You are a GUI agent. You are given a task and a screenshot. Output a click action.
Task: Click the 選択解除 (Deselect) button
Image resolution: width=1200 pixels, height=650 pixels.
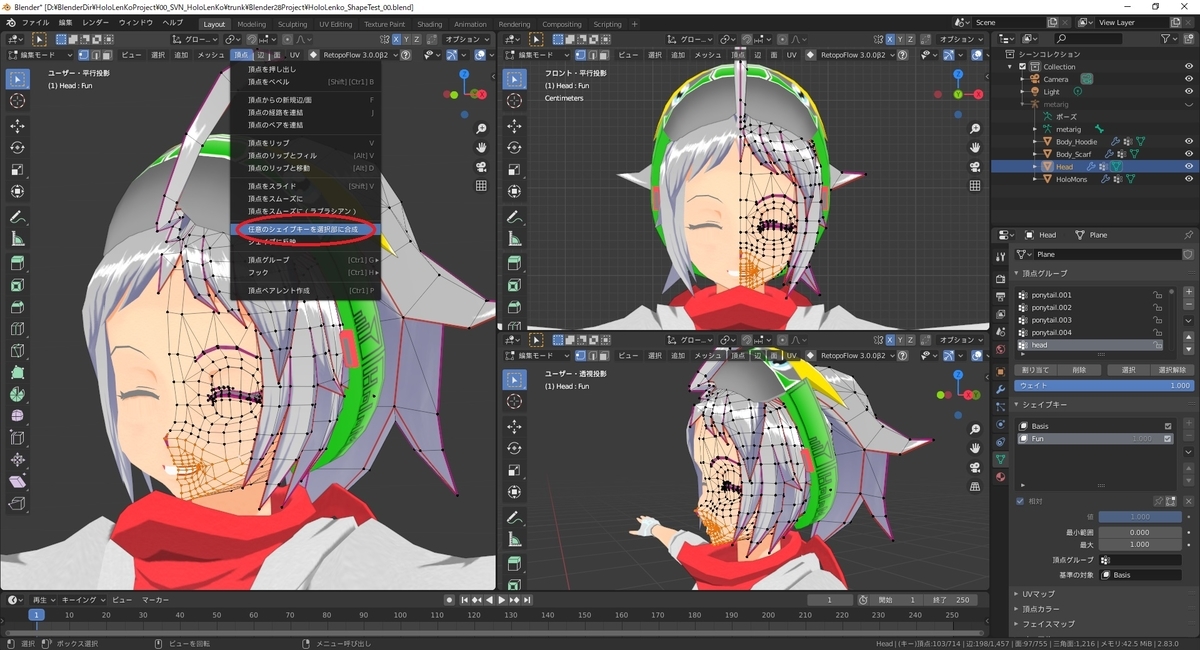1171,369
